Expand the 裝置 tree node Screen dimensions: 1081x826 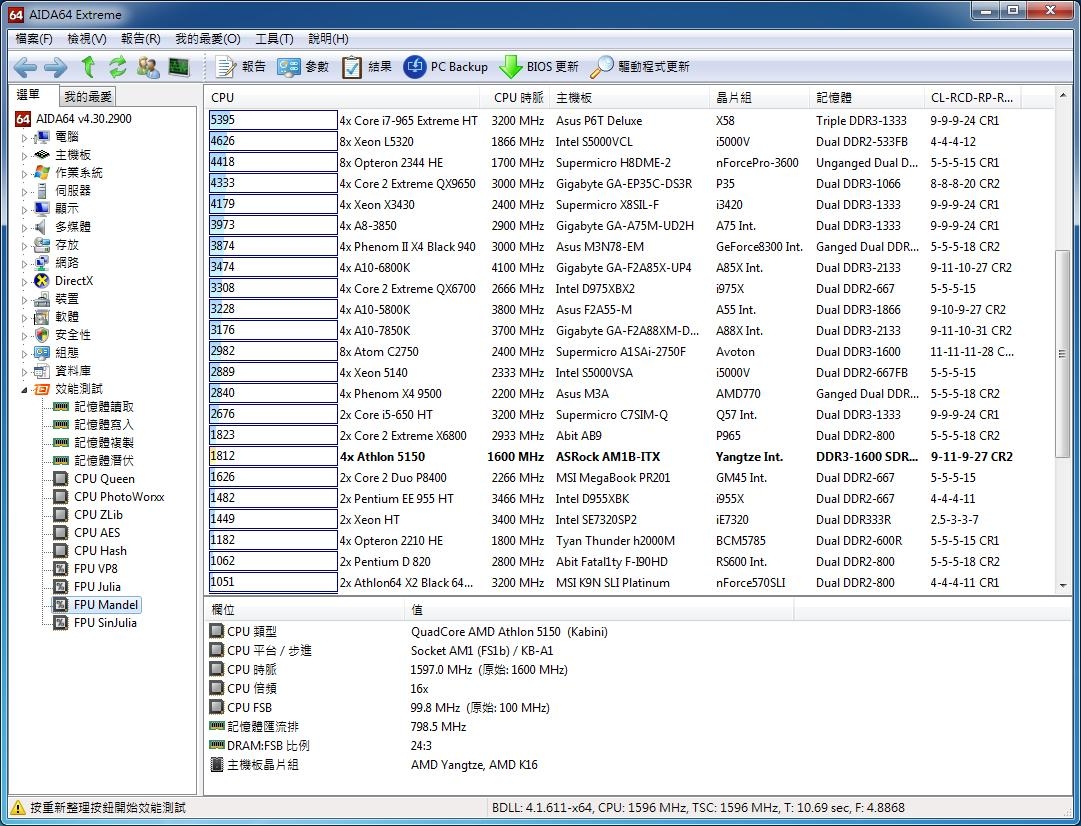tap(24, 299)
